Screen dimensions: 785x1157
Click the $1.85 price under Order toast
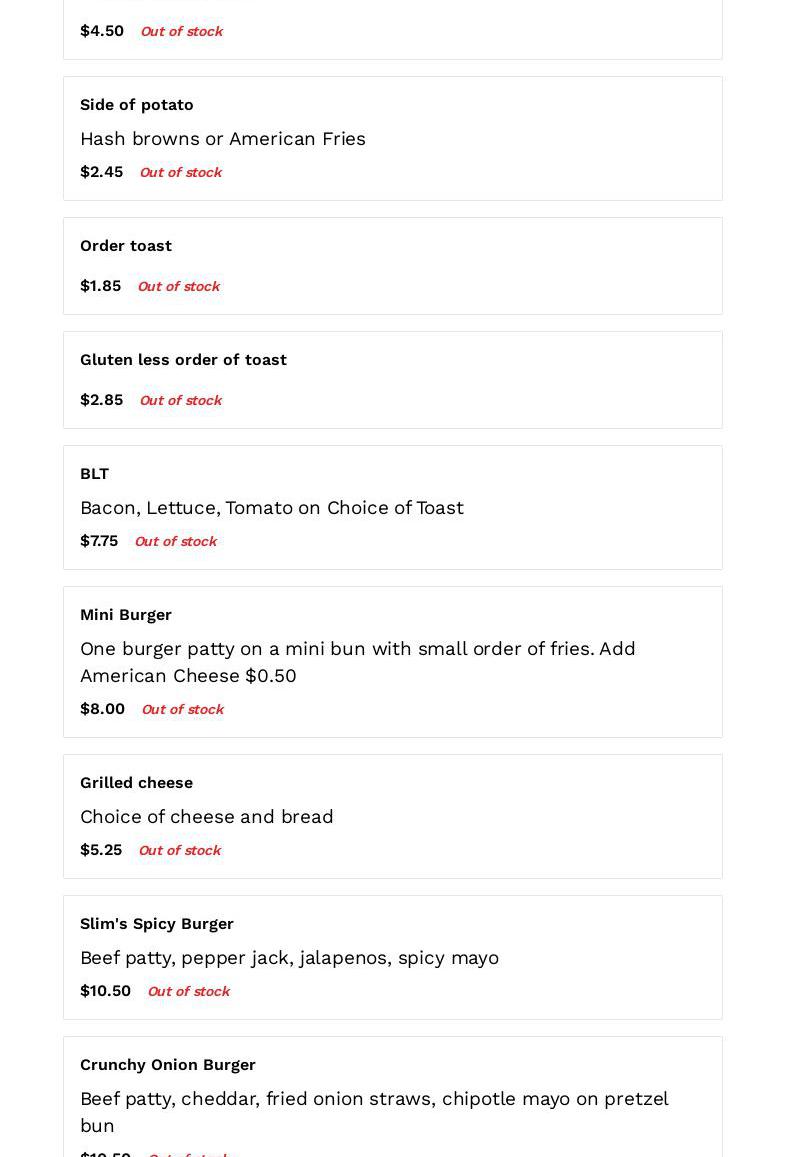pyautogui.click(x=100, y=286)
